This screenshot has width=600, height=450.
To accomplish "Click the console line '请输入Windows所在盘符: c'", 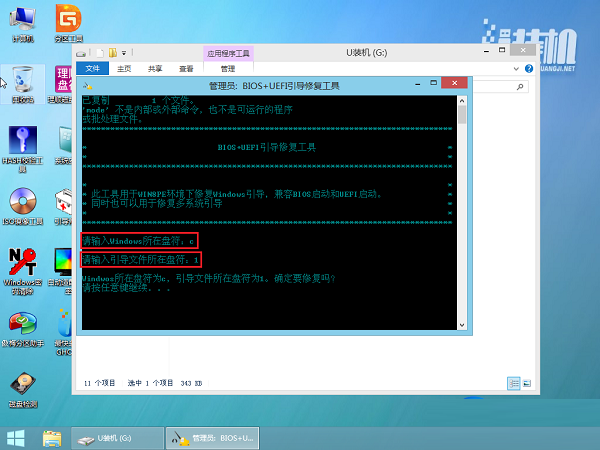I will pyautogui.click(x=139, y=241).
